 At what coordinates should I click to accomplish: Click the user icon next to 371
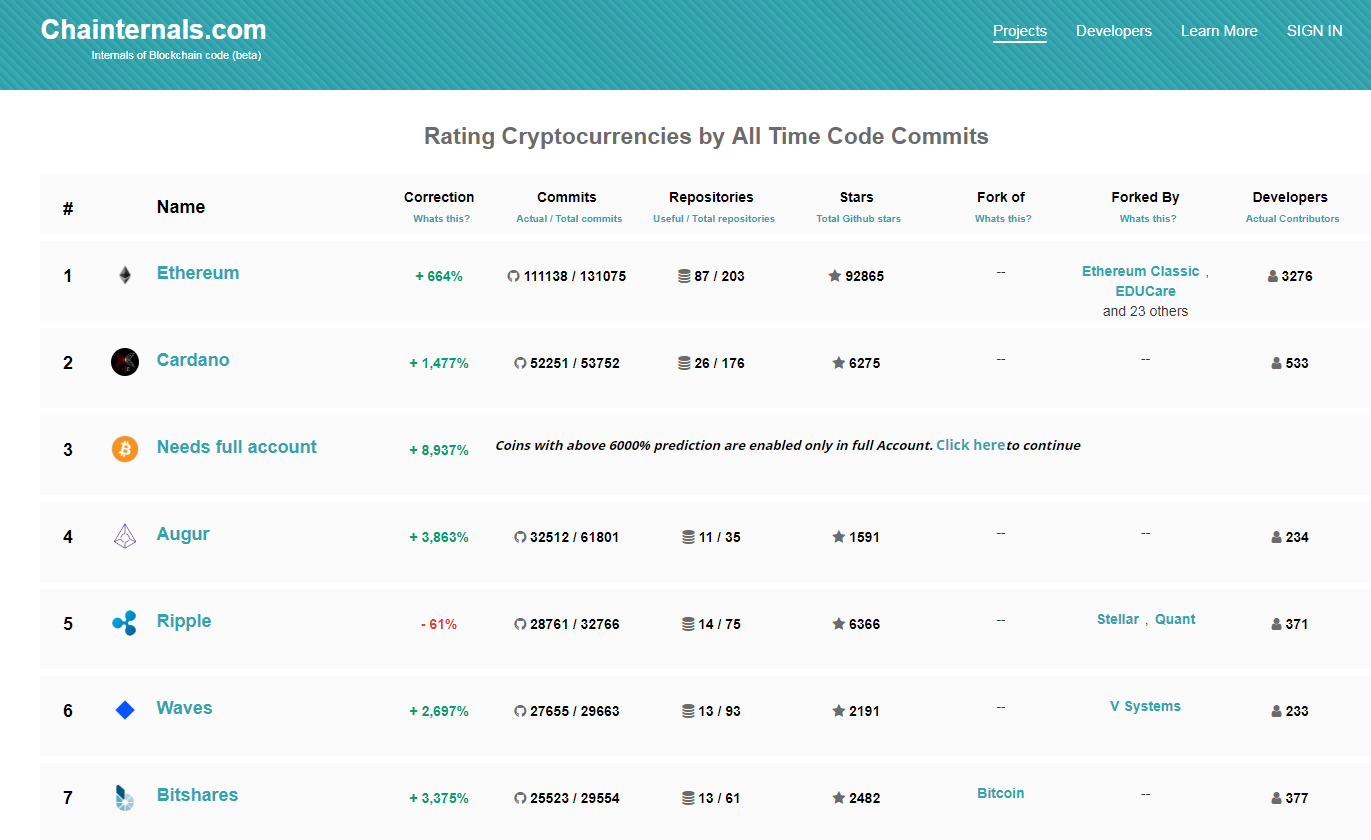1277,624
